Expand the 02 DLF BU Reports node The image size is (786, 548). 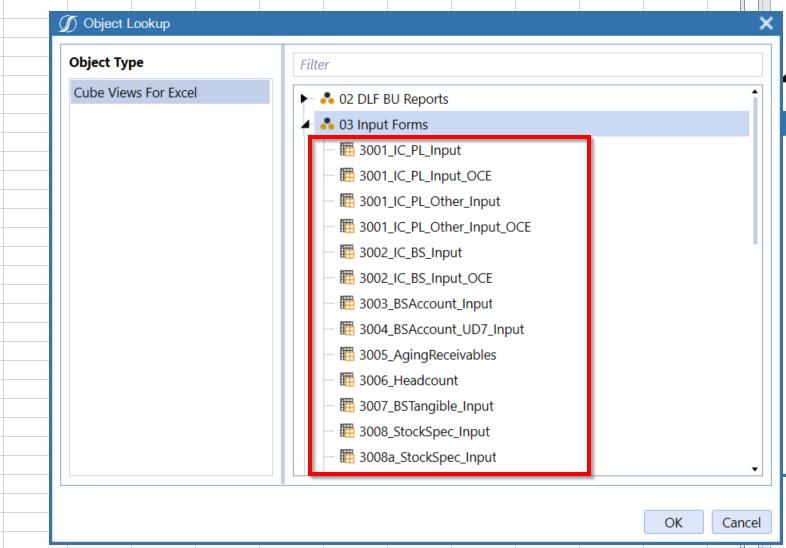pyautogui.click(x=304, y=99)
